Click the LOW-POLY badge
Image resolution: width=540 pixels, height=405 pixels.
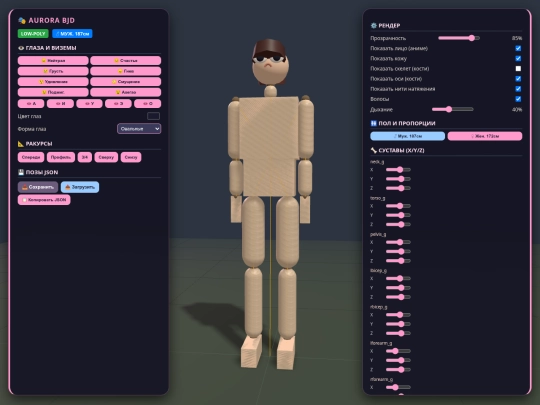[x=33, y=34]
